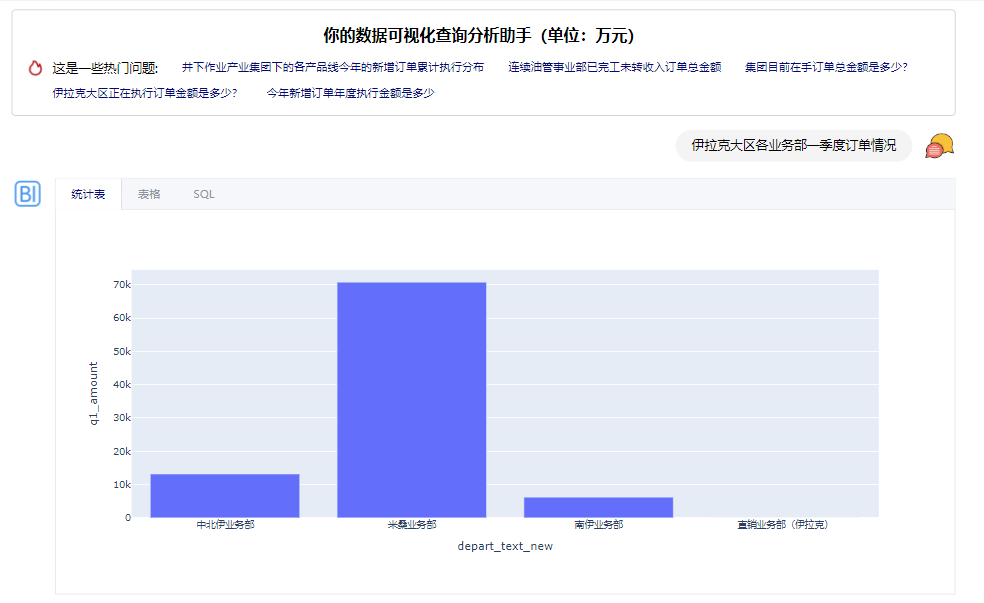Click the BI assistant avatar icon
Image resolution: width=984 pixels, height=603 pixels.
click(28, 194)
